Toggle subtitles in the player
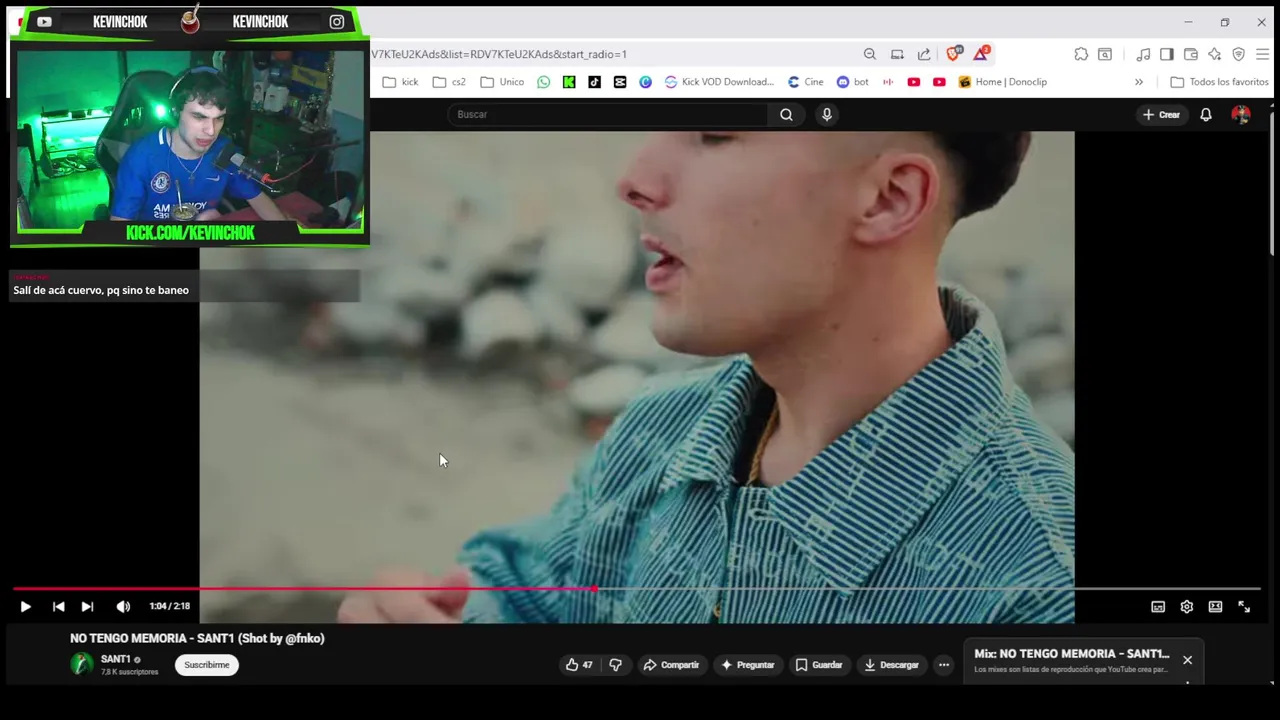1280x720 pixels. click(x=1158, y=606)
